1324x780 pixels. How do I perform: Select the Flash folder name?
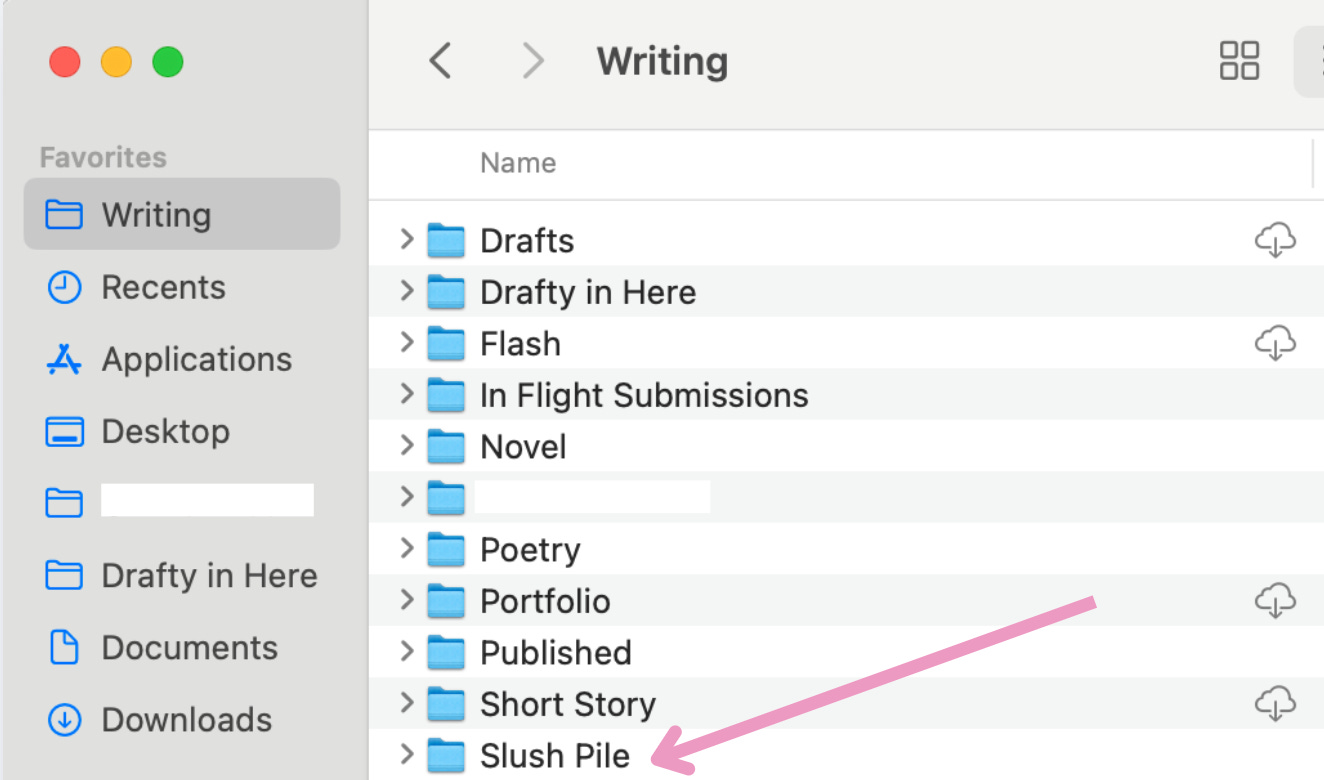520,344
